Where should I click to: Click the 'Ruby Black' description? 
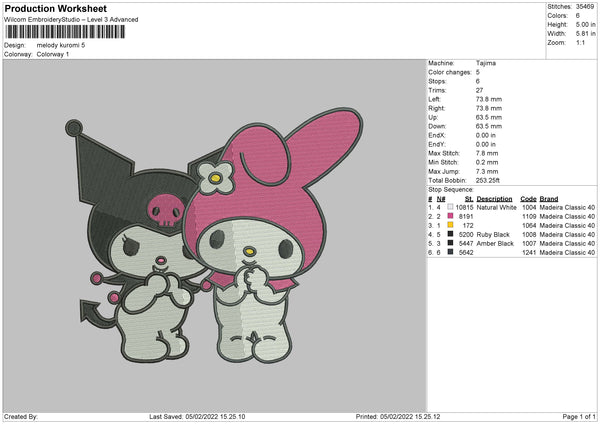tap(493, 235)
